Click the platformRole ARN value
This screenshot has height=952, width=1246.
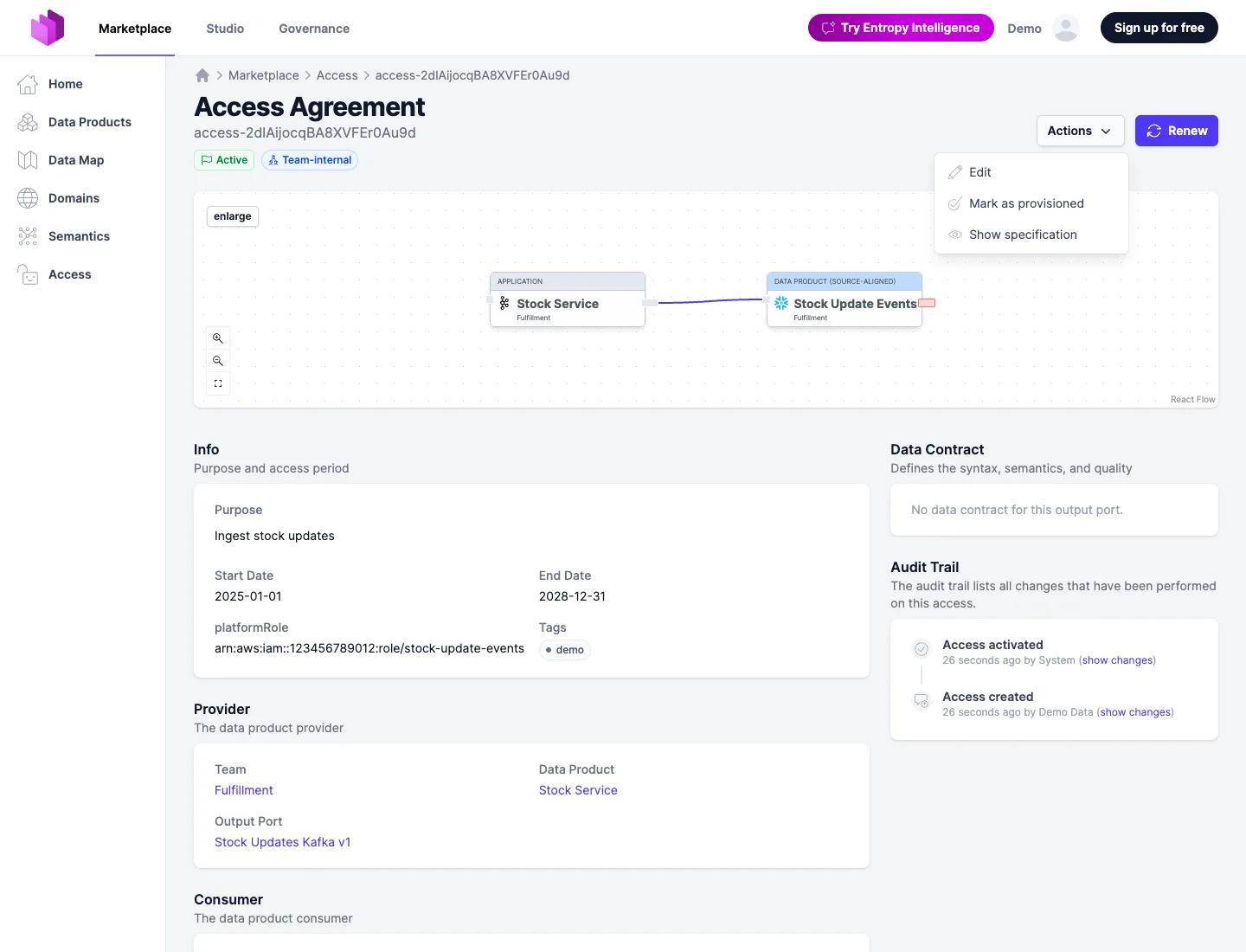point(369,648)
